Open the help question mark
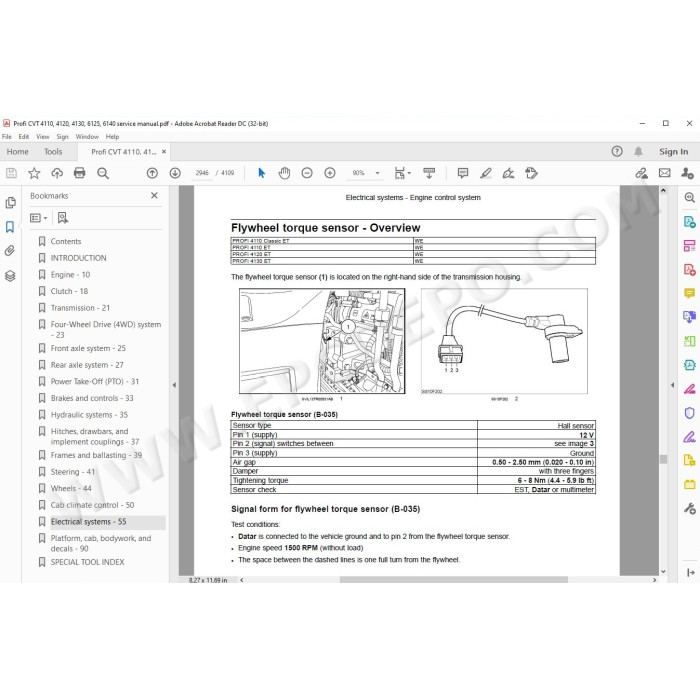Screen dimensions: 700x700 pyautogui.click(x=617, y=151)
